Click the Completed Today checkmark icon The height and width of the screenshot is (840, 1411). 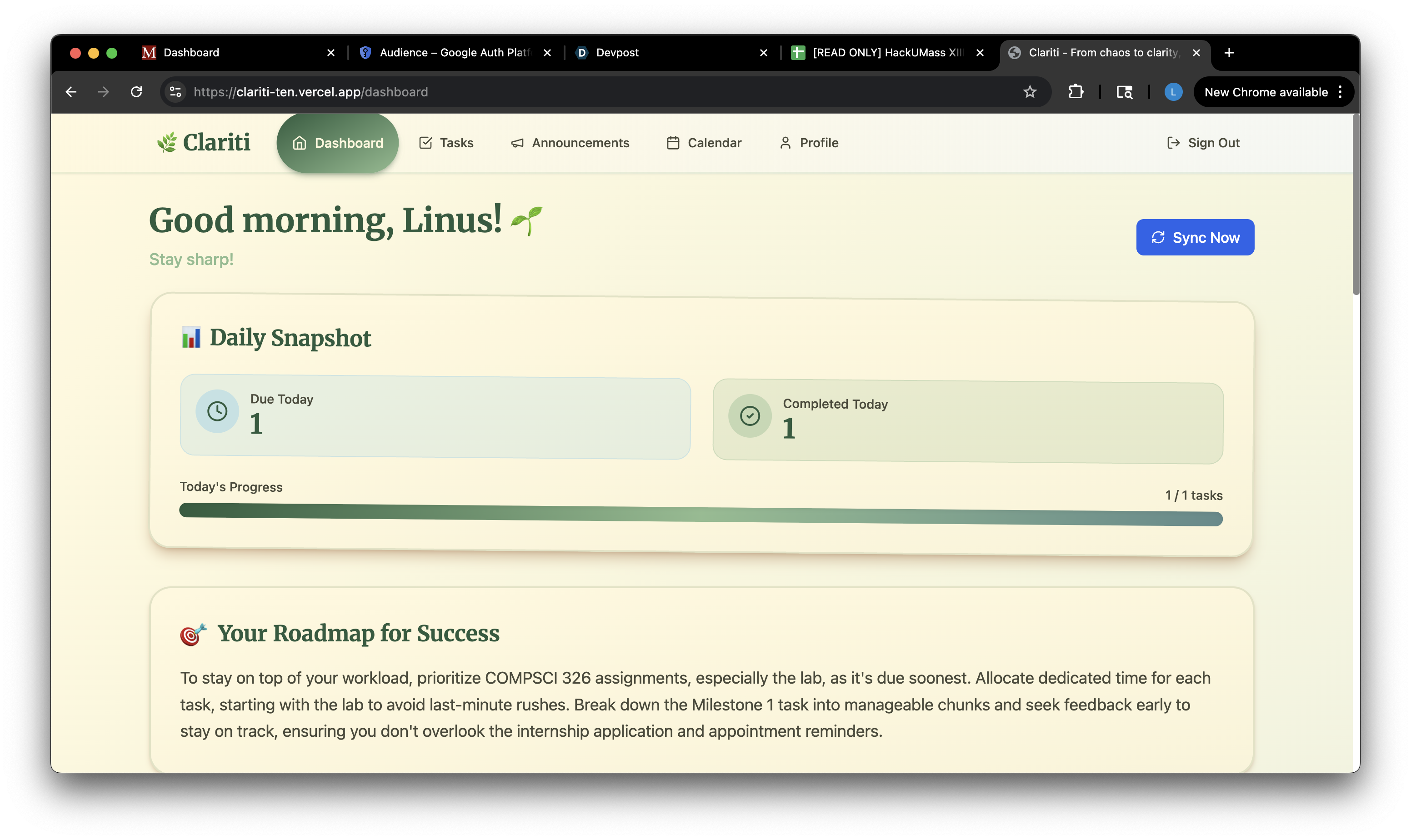(750, 416)
